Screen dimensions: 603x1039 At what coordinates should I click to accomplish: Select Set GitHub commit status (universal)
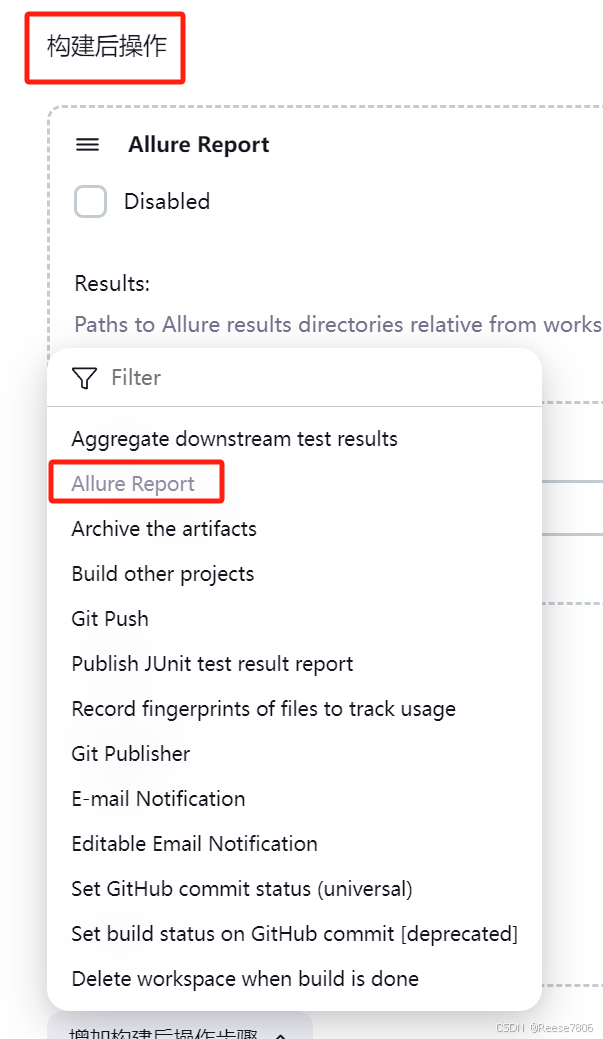pos(242,889)
